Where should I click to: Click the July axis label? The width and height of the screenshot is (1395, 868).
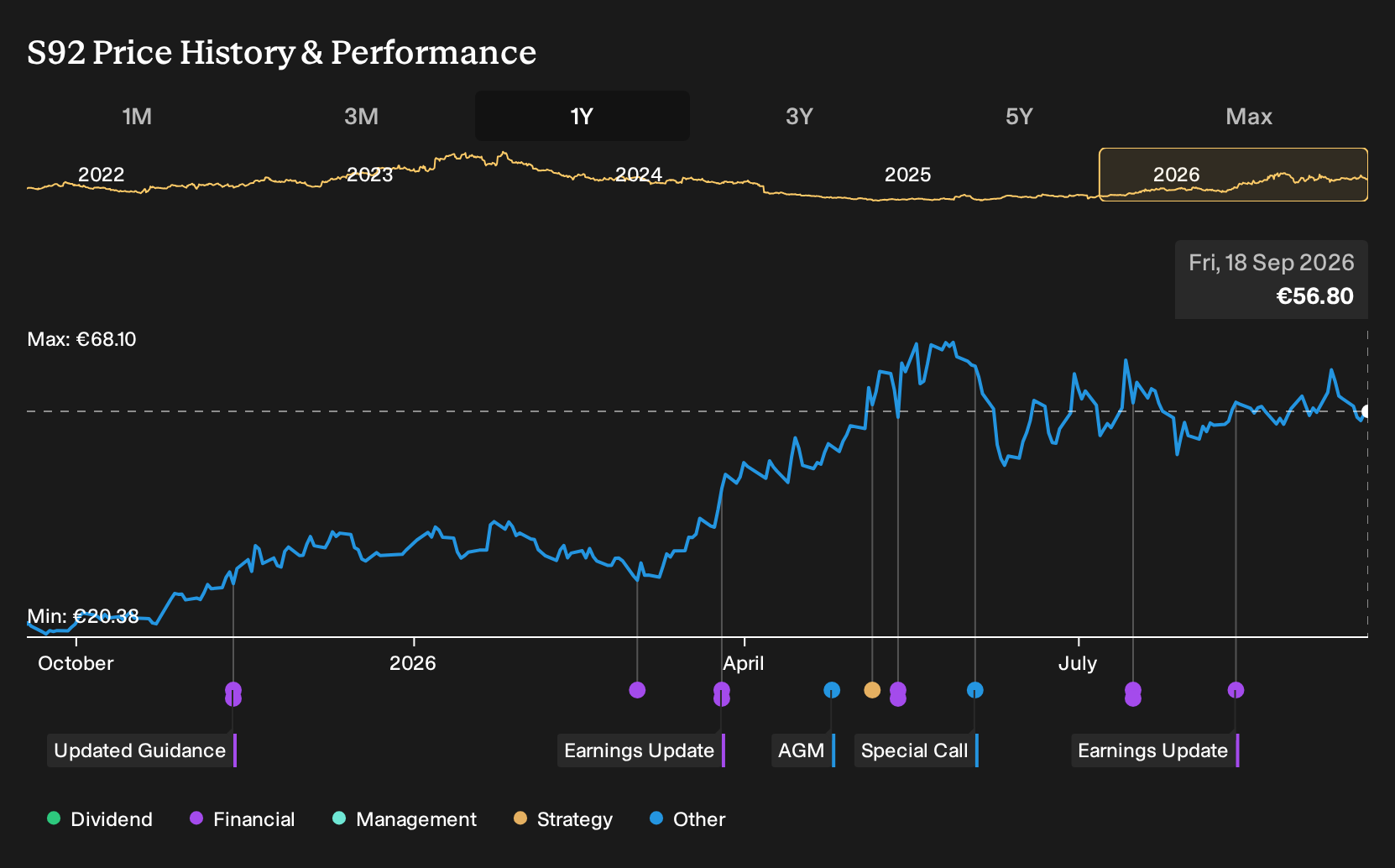pyautogui.click(x=1077, y=663)
